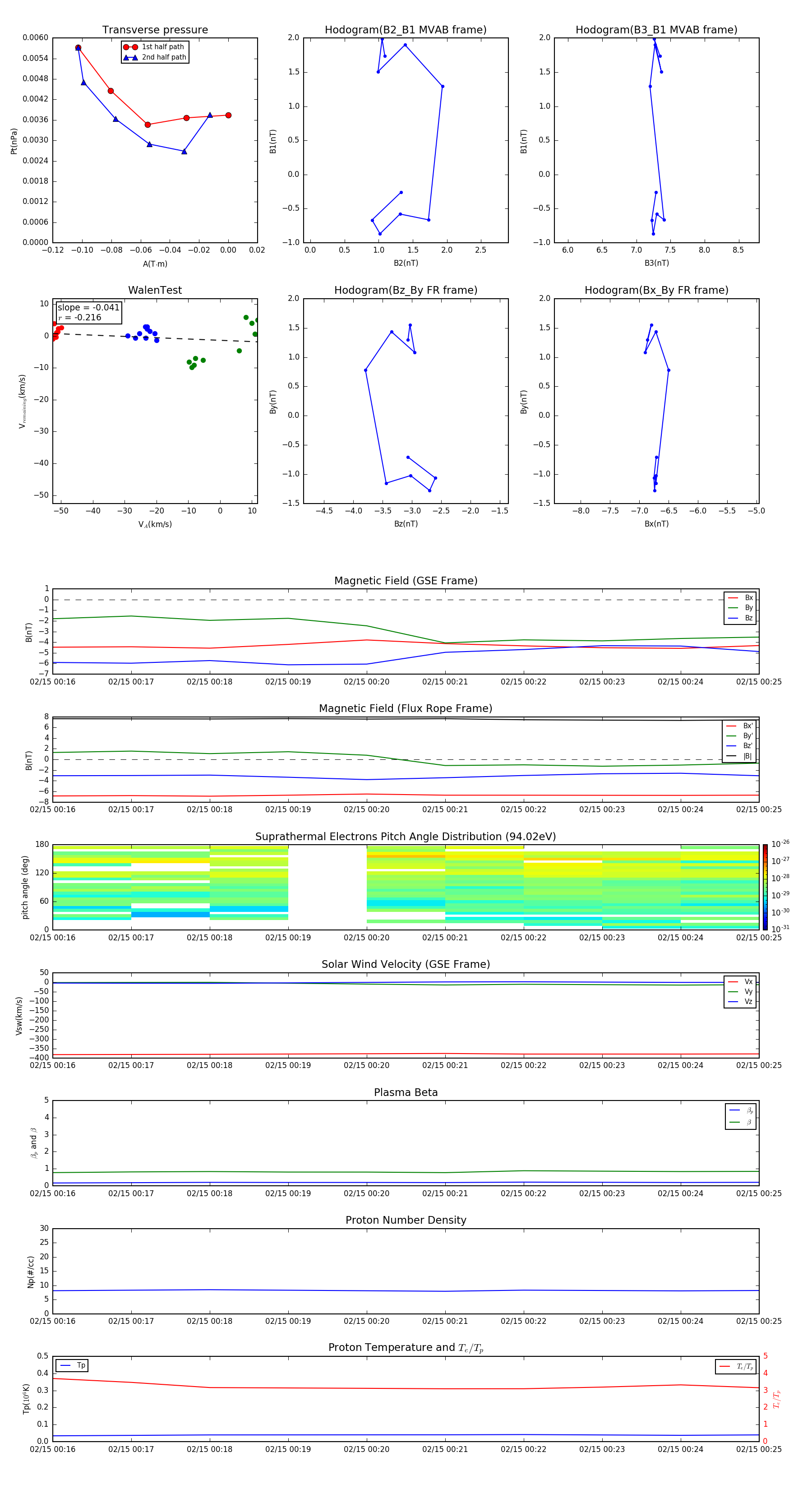Select 'Vy' in the velocity legend
The image size is (812, 1489).
point(740,991)
